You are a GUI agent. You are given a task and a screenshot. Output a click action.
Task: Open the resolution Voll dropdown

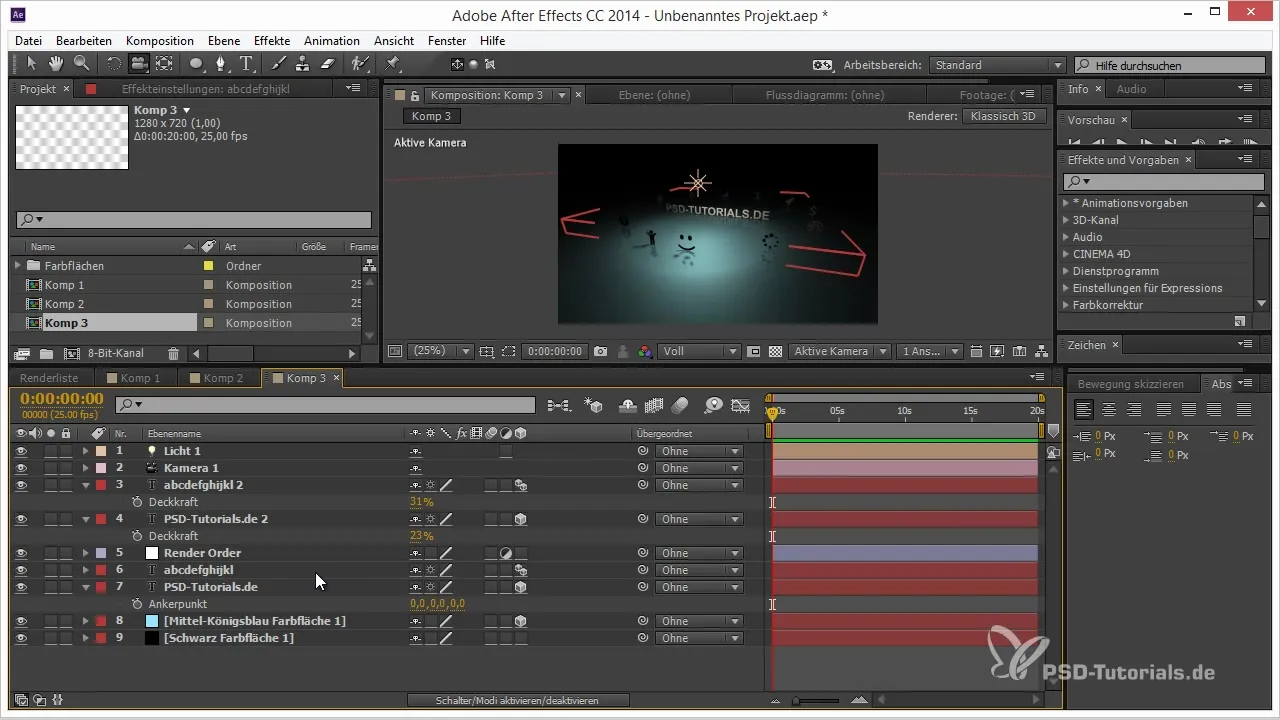coord(700,352)
